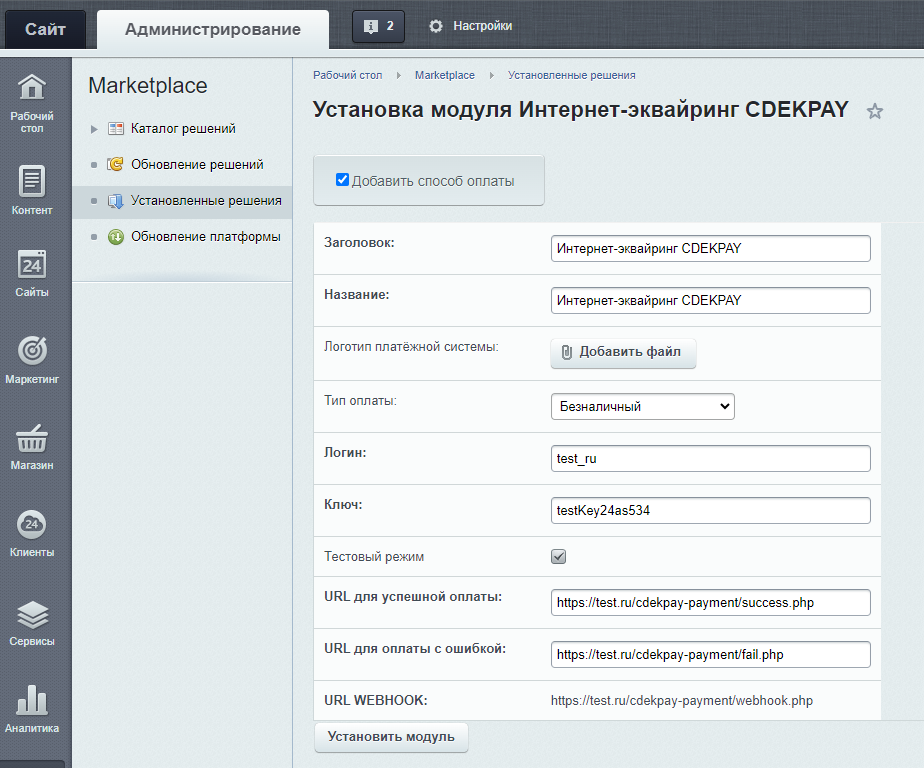924x768 pixels.
Task: Open the Рабочий стол sidebar section
Action: (32, 104)
